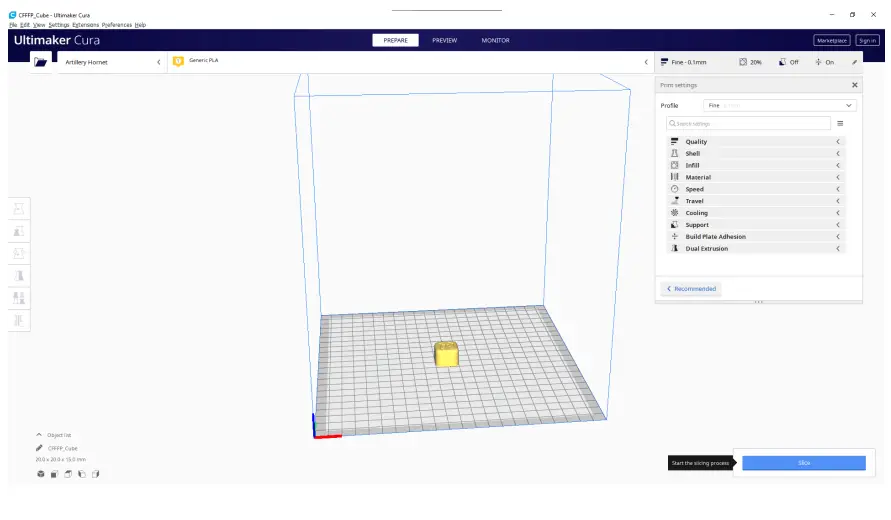Switch to 3D perspective view cube icon
Image resolution: width=891 pixels, height=520 pixels.
tap(41, 474)
